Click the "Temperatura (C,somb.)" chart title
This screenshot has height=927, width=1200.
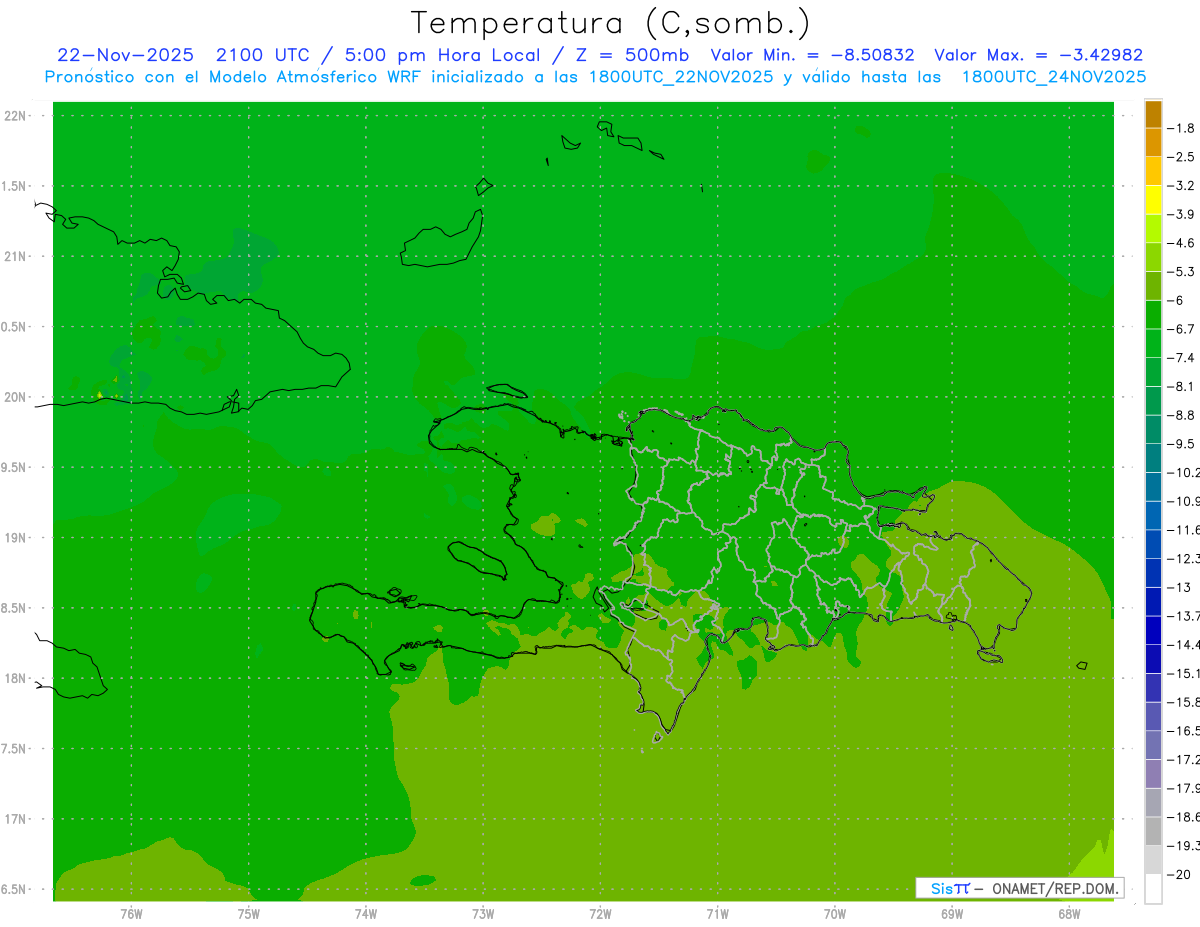pos(611,22)
